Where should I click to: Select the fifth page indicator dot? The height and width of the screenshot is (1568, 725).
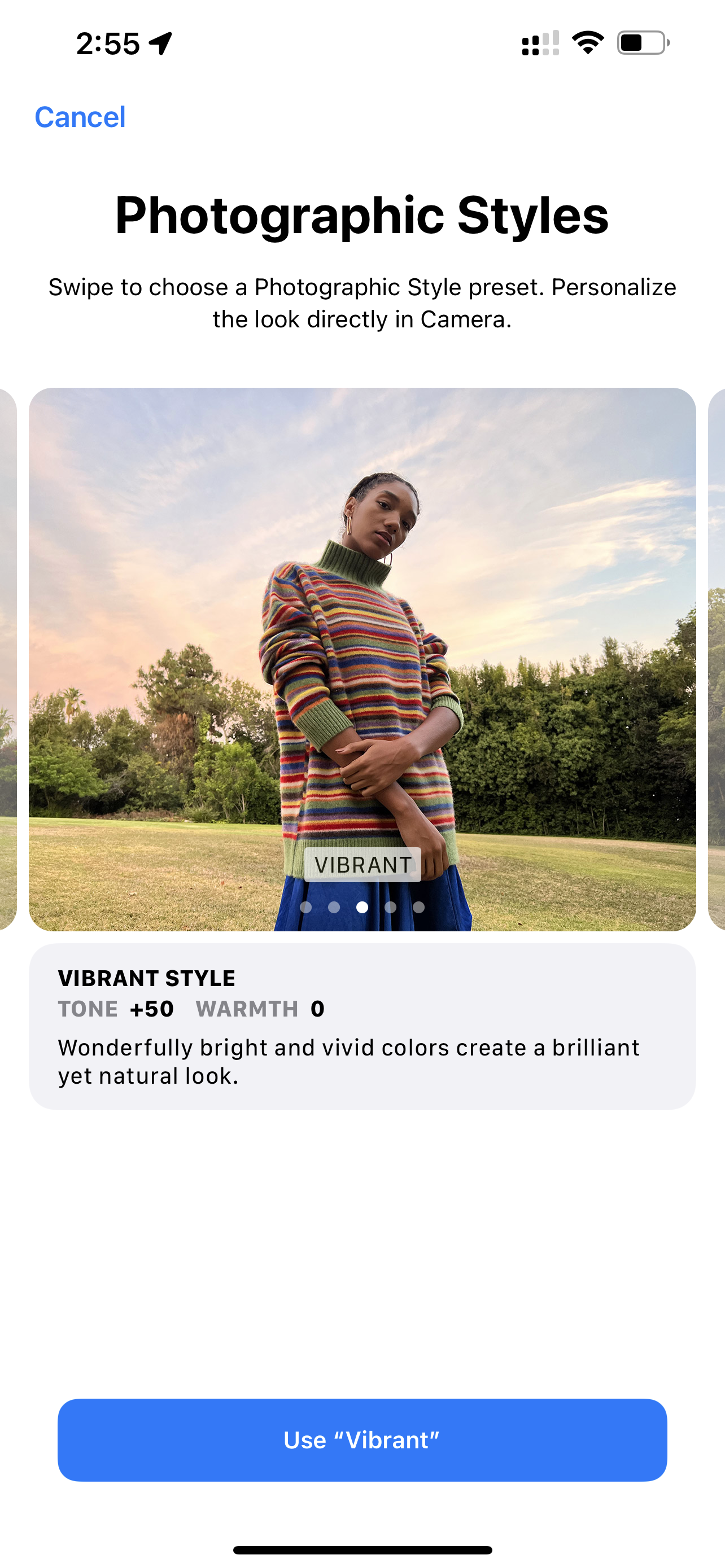pyautogui.click(x=419, y=907)
